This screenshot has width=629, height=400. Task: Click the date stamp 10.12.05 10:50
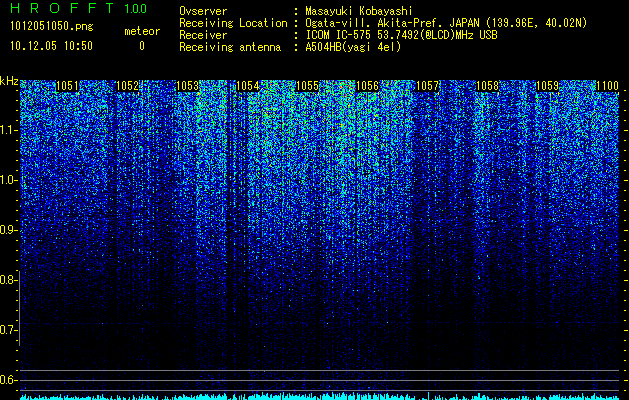[x=51, y=46]
